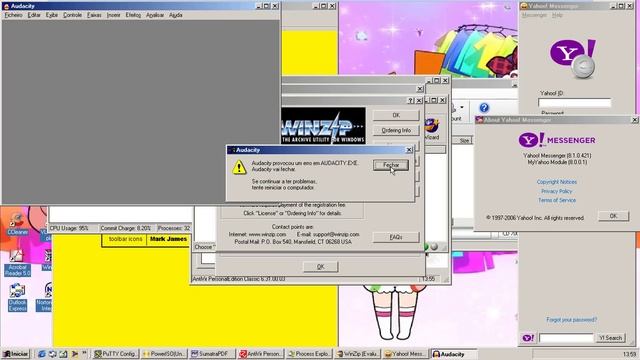Click Commit Charge status in Process Explorer
This screenshot has width=640, height=360.
[x=125, y=228]
